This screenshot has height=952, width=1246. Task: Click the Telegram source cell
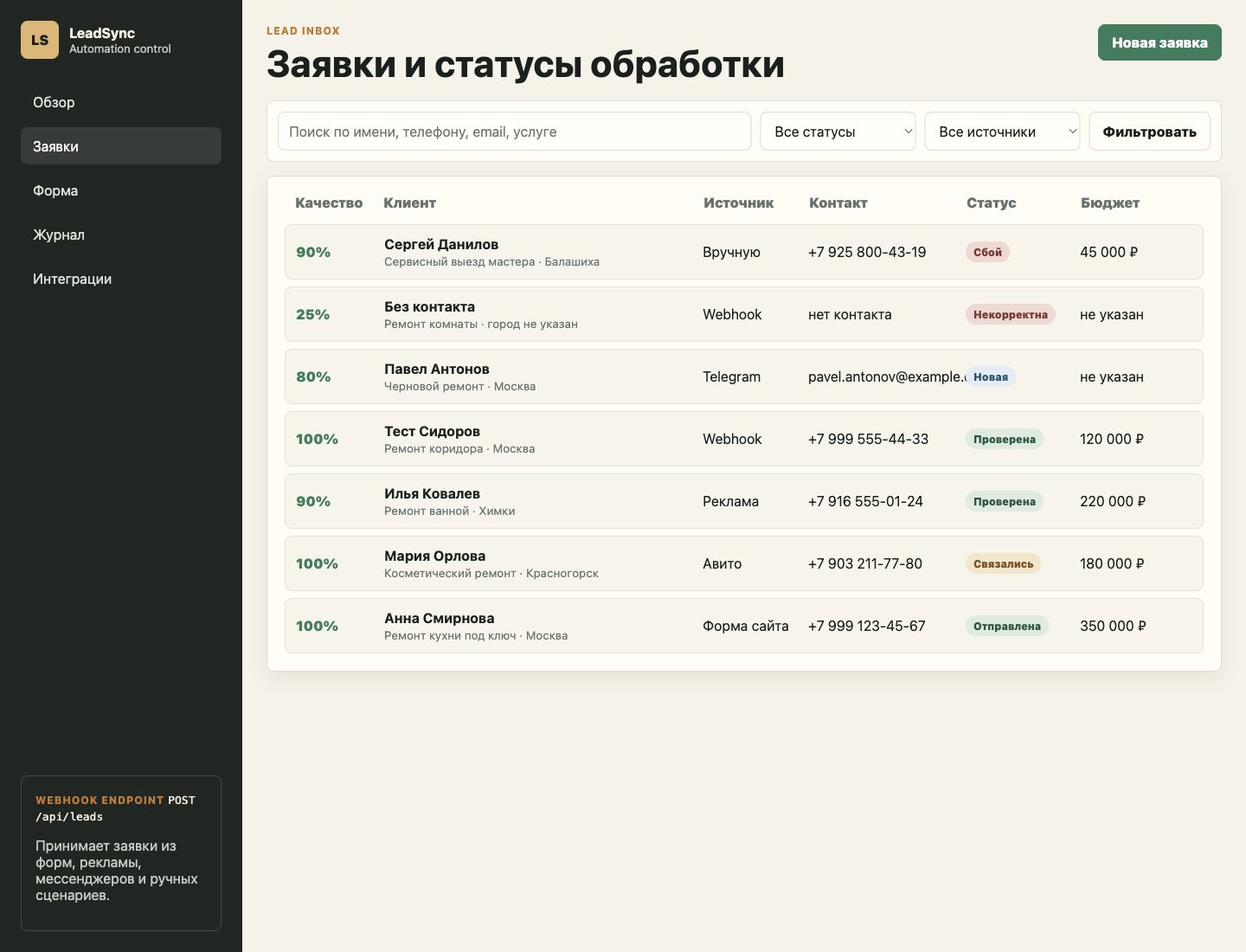(x=731, y=376)
